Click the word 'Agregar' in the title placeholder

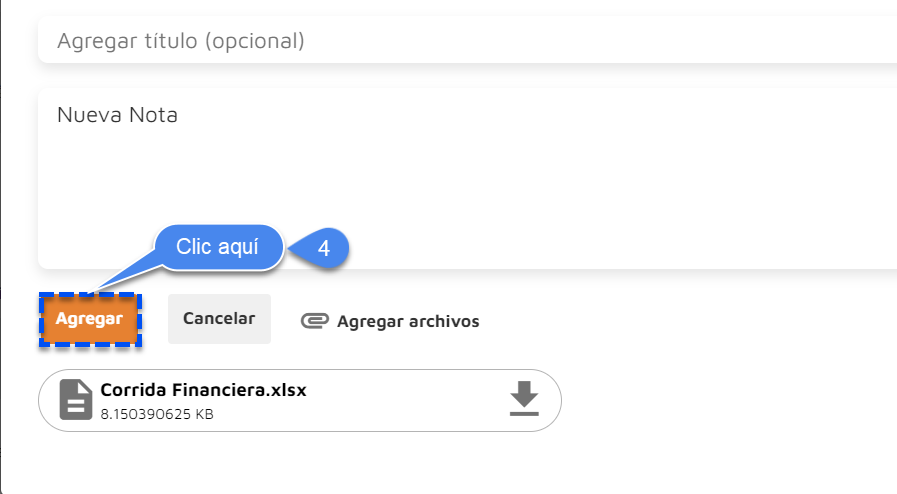tap(97, 42)
